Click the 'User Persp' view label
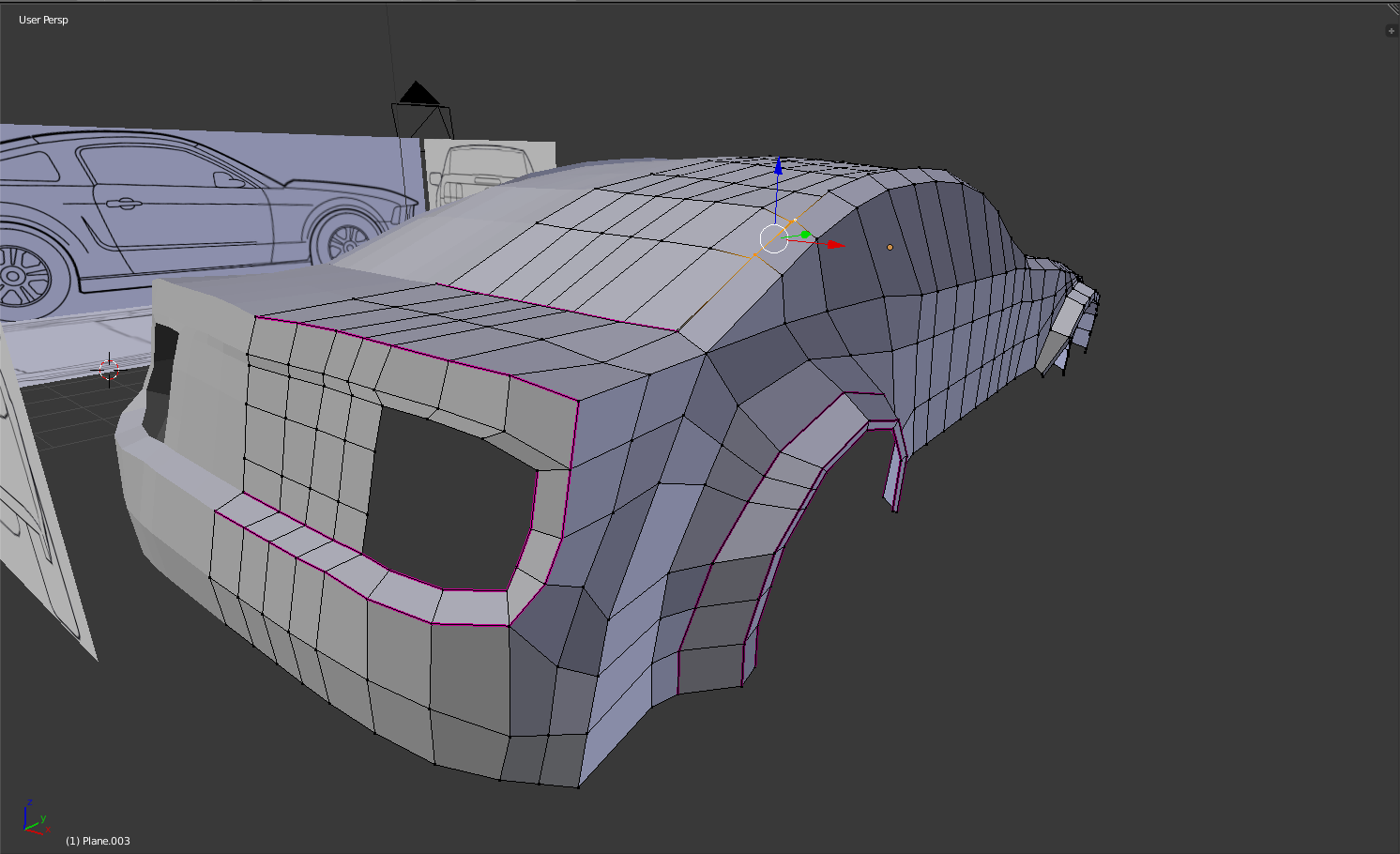The image size is (1400, 854). (x=43, y=20)
